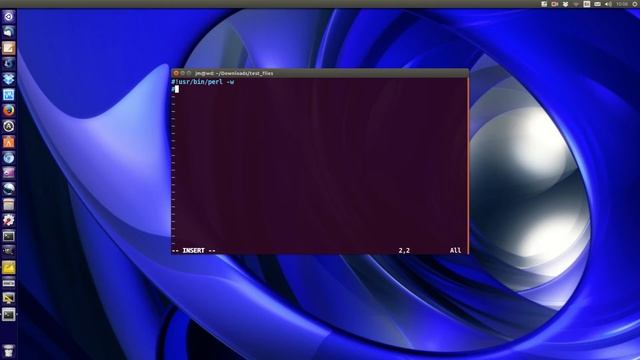Open the Trash in the launcher

(9, 351)
